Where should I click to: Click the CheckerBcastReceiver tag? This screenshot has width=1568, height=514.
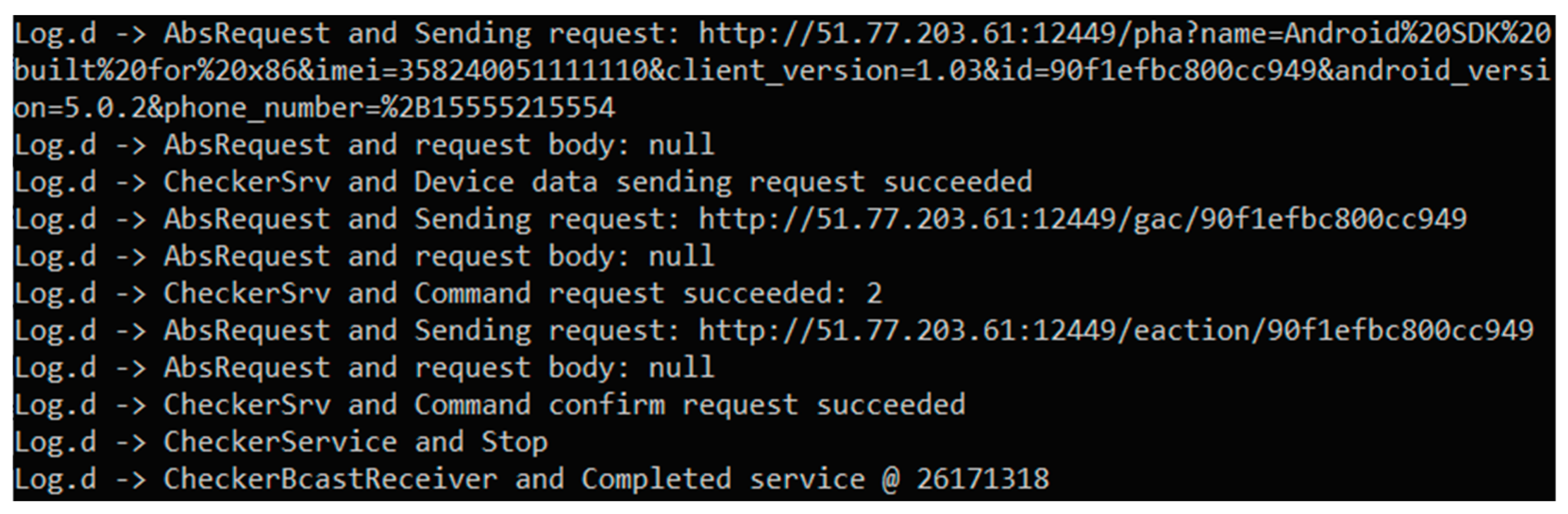tap(330, 479)
